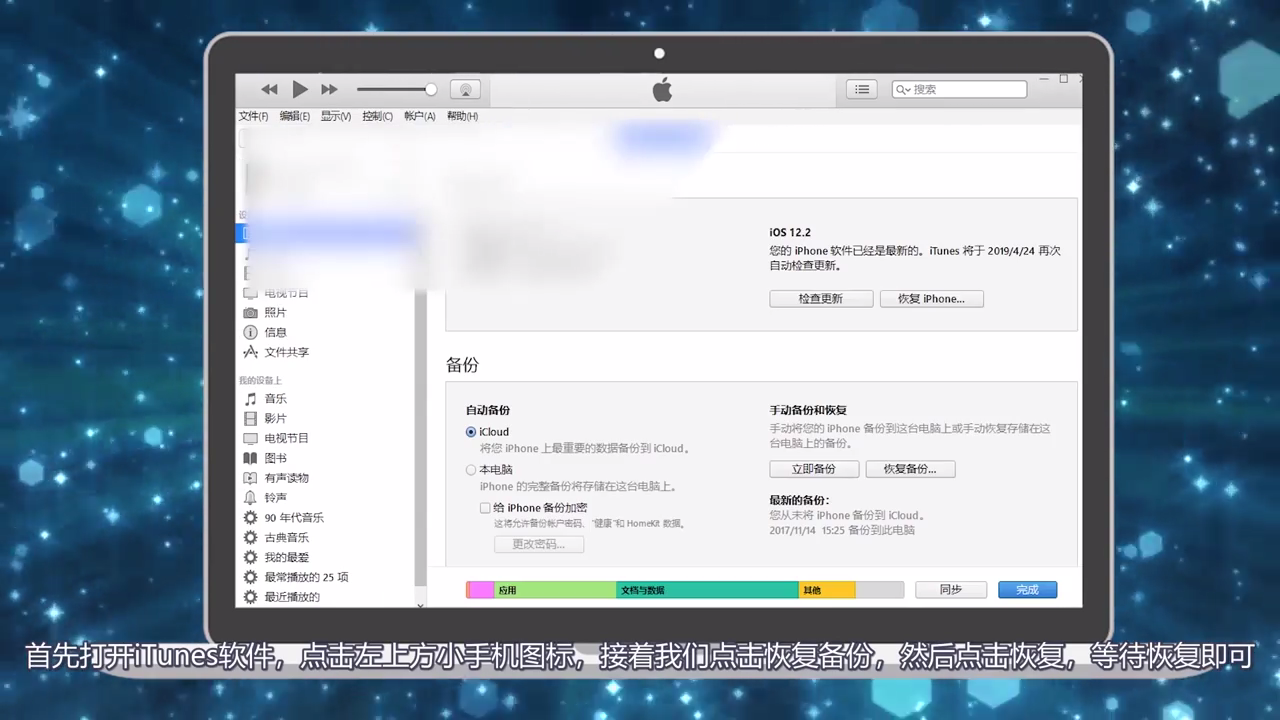
Task: Open the 帐户(A) menu
Action: coord(418,116)
